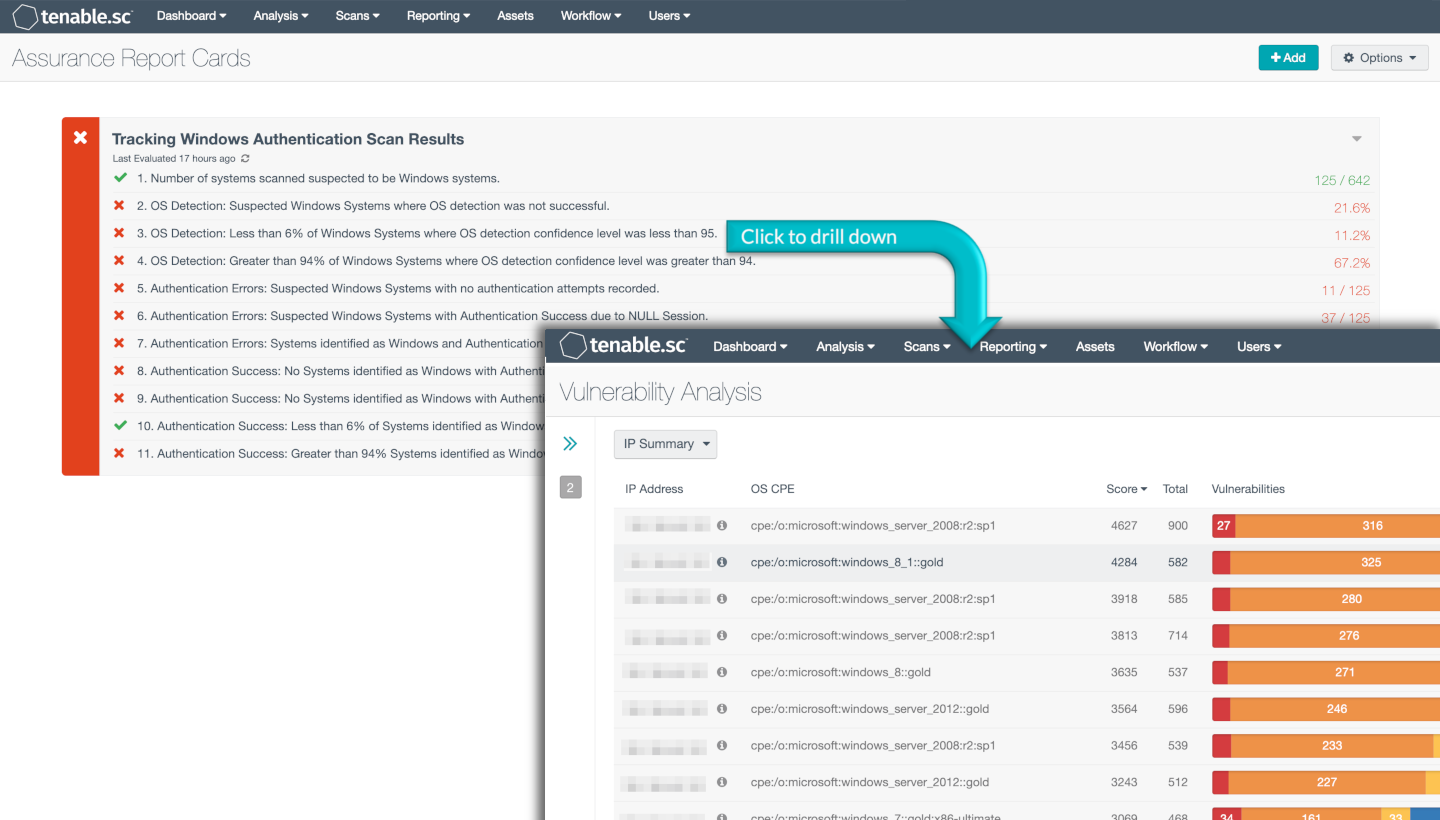This screenshot has width=1440, height=820.
Task: Click the red X status icon of the report card
Action: pyautogui.click(x=80, y=138)
